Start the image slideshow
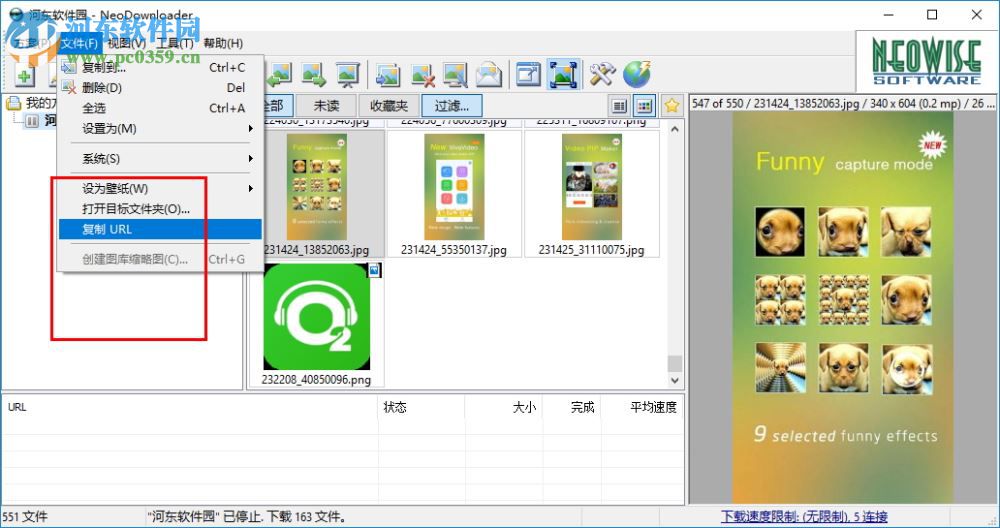The height and width of the screenshot is (528, 1000). pos(348,74)
